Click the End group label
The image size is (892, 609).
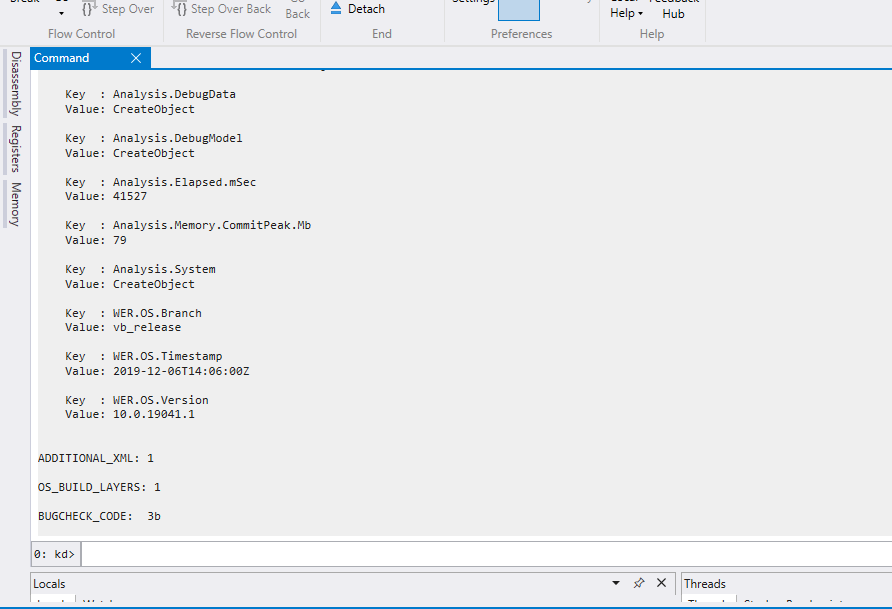click(382, 34)
